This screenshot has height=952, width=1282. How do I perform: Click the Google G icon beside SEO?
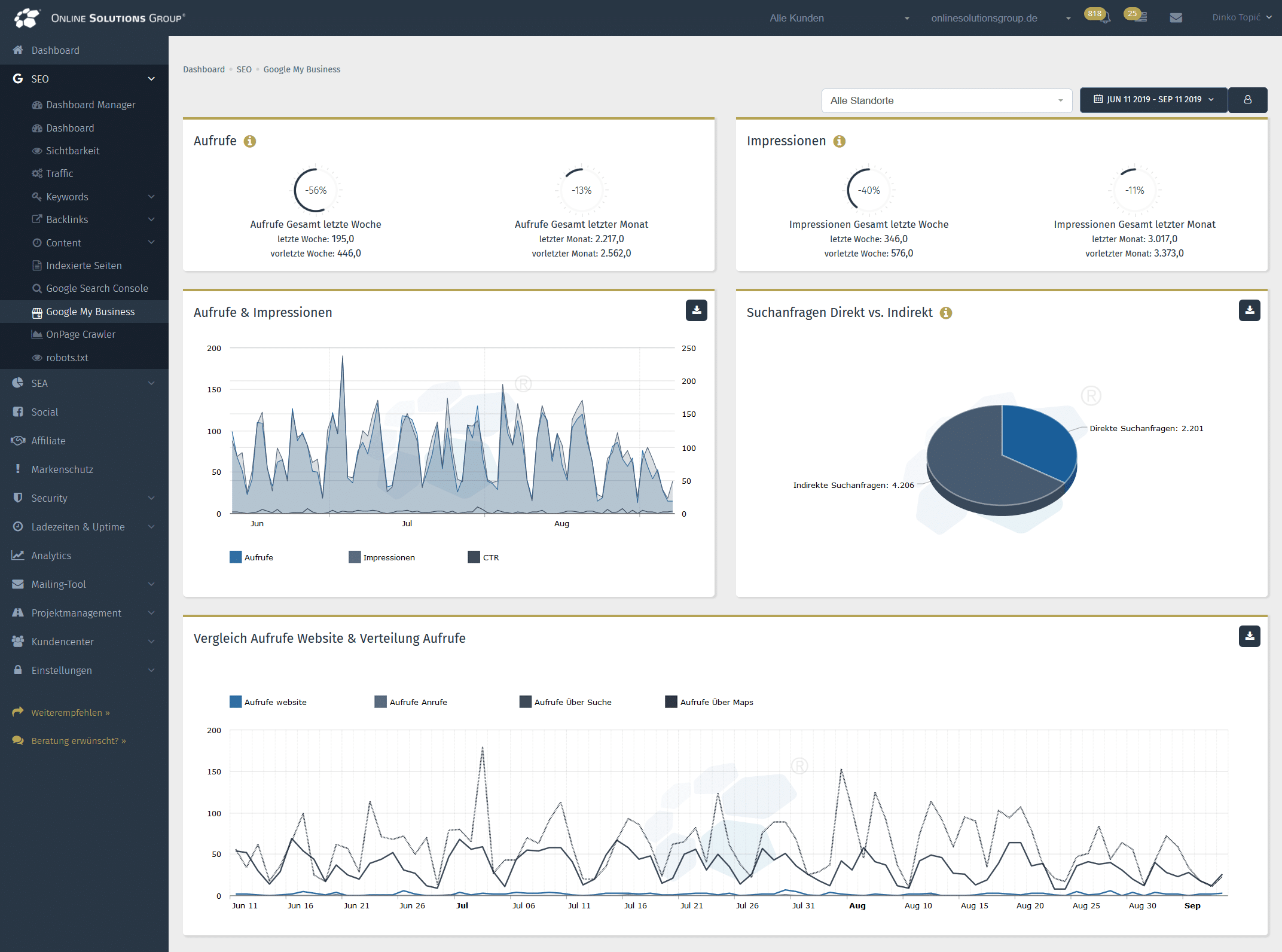tap(18, 79)
